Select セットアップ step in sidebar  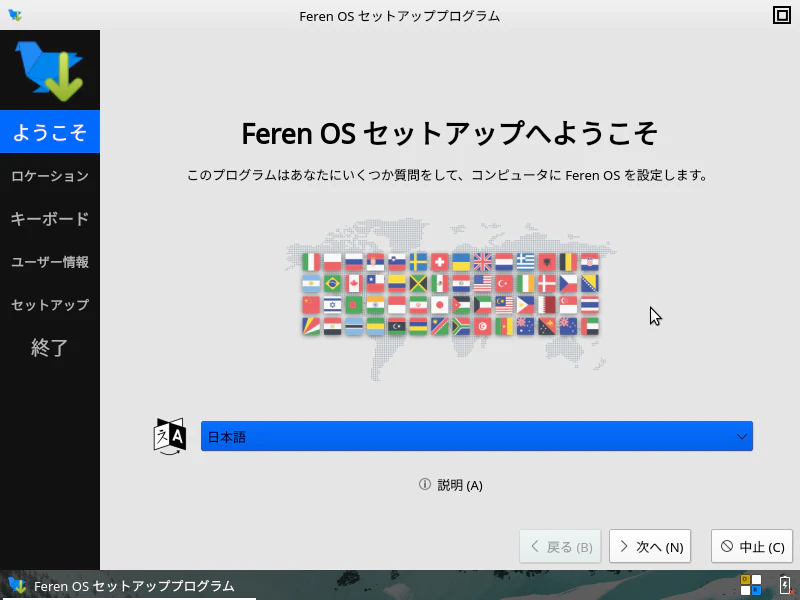[x=50, y=305]
